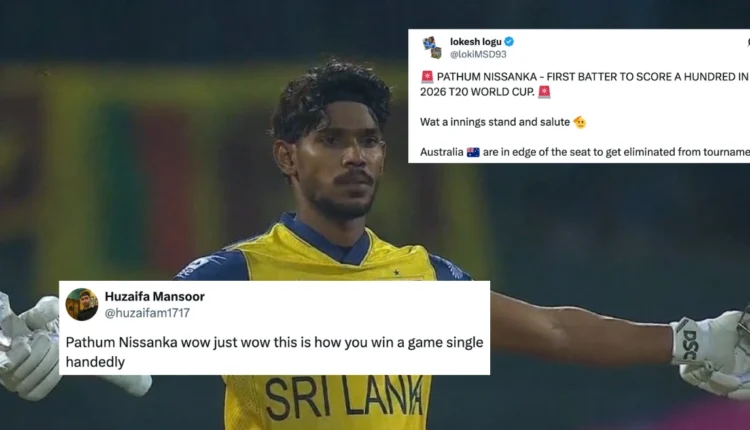
Task: Open the Huzaifa Mansoor display name link
Action: pos(154,297)
